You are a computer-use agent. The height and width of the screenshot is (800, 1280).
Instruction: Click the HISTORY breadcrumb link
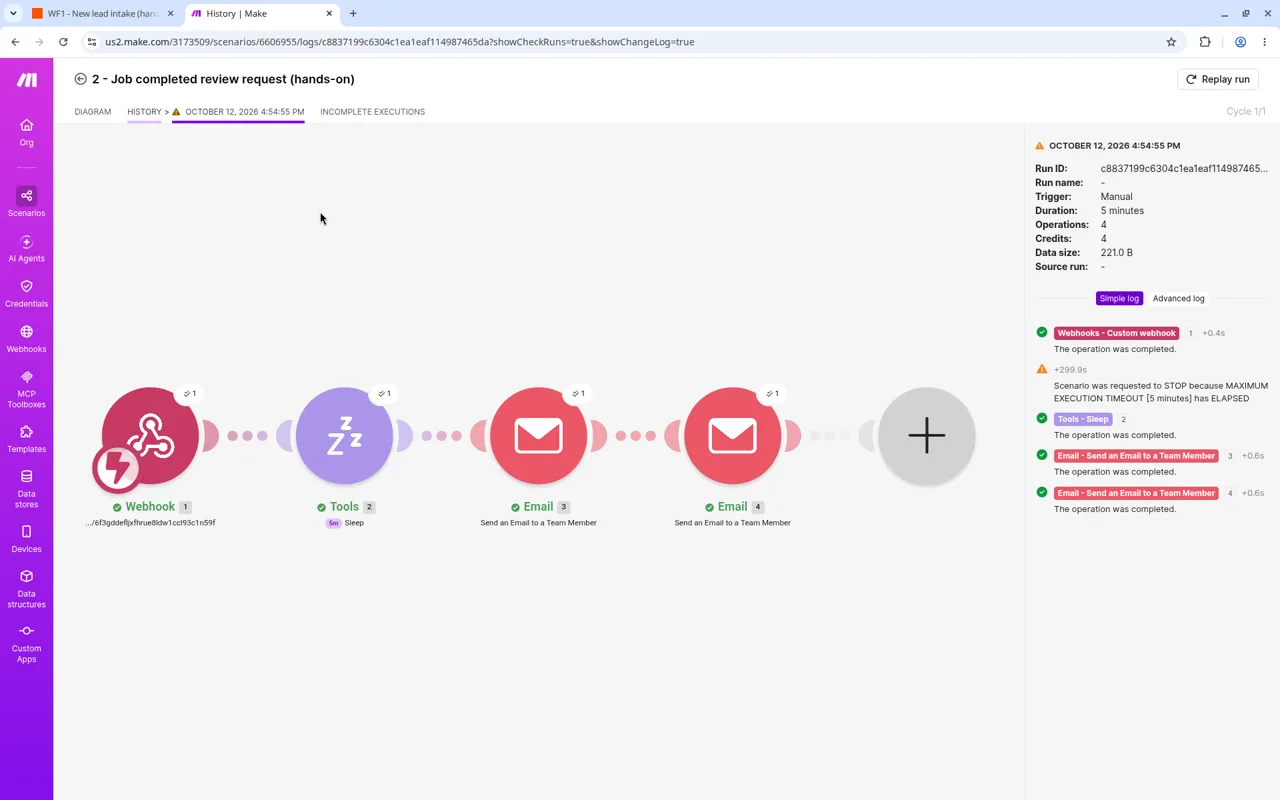(144, 112)
